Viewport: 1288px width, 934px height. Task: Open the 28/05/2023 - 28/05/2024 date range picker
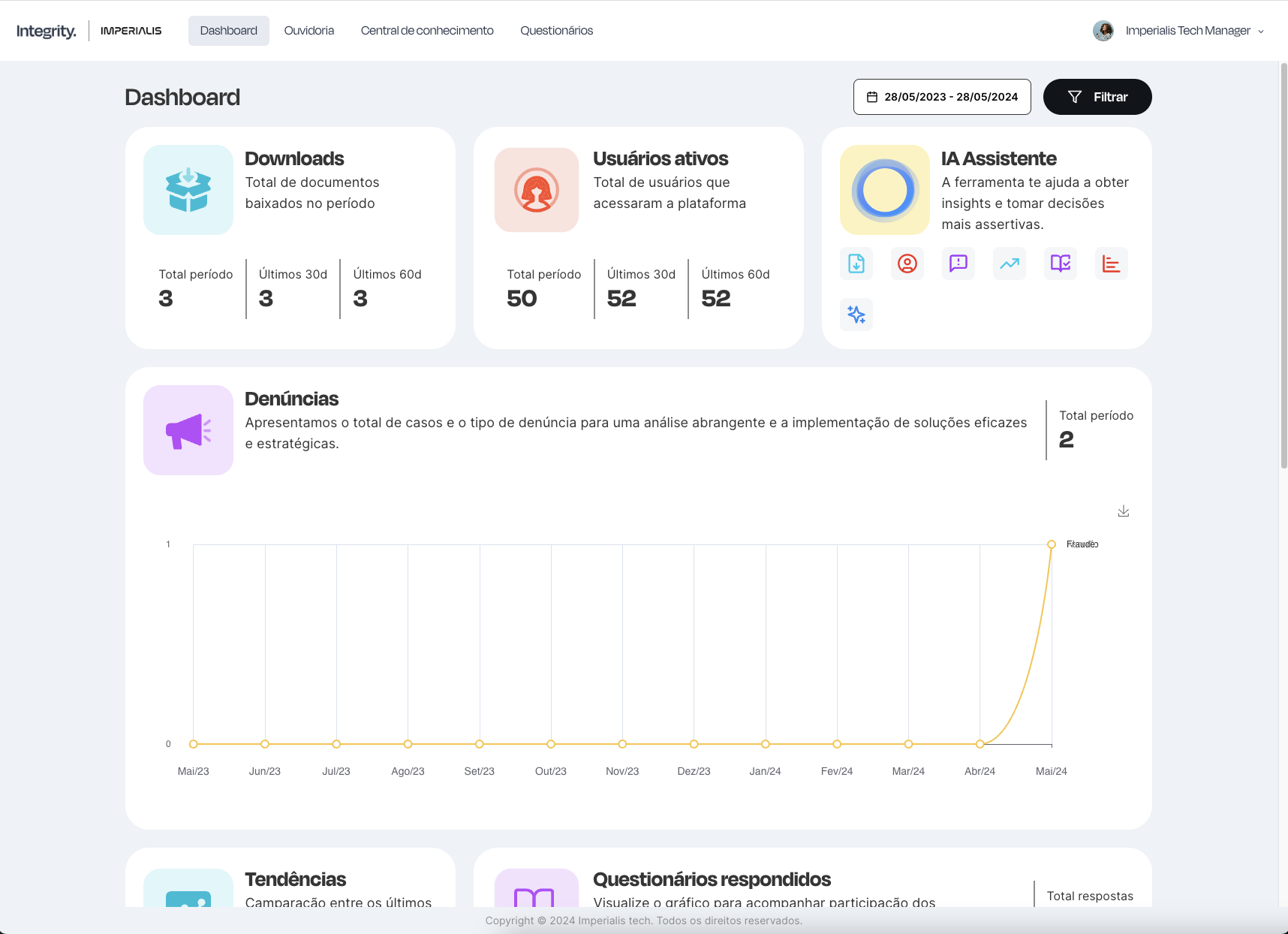click(x=942, y=97)
